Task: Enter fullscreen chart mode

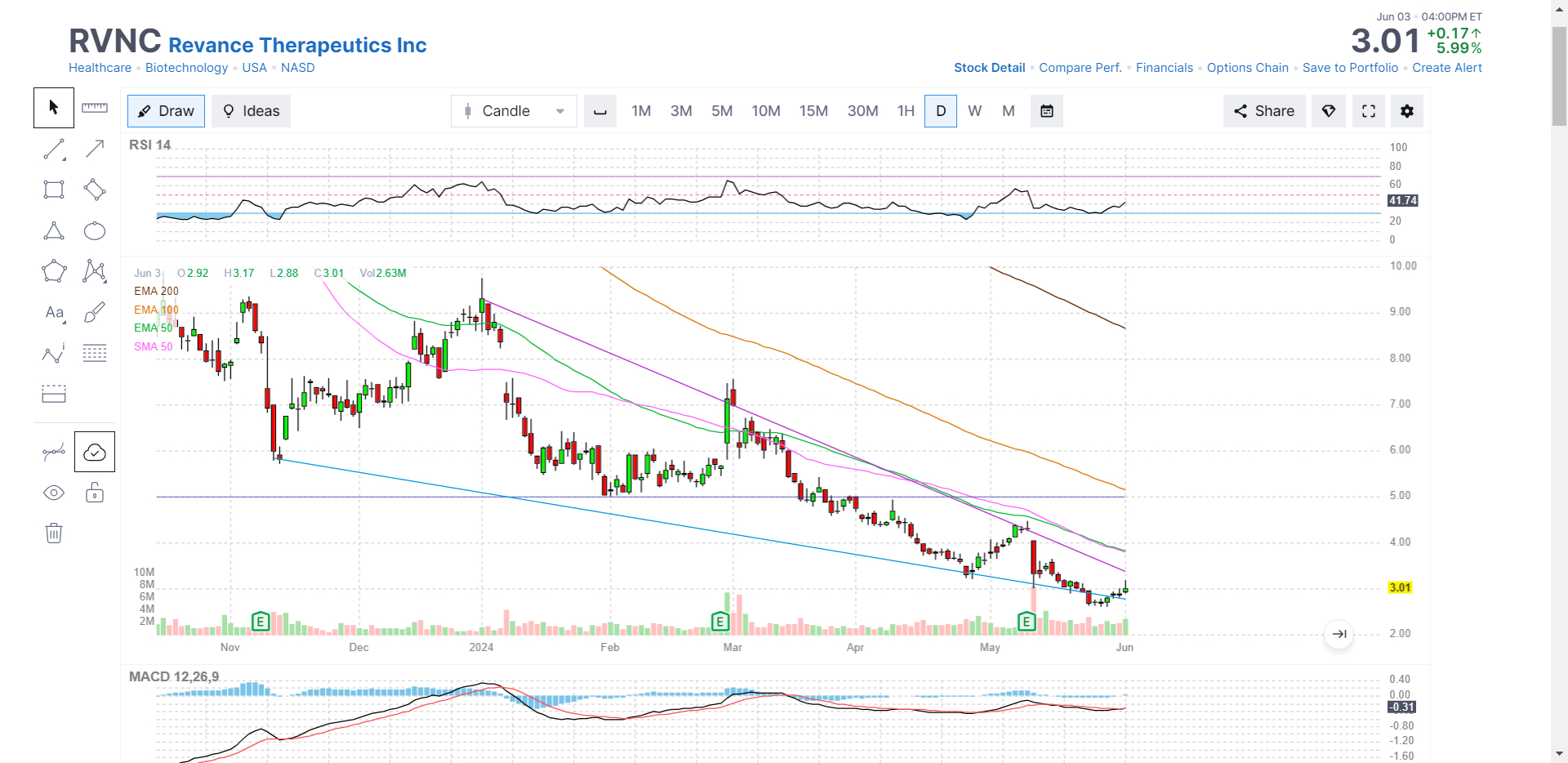Action: click(x=1368, y=111)
